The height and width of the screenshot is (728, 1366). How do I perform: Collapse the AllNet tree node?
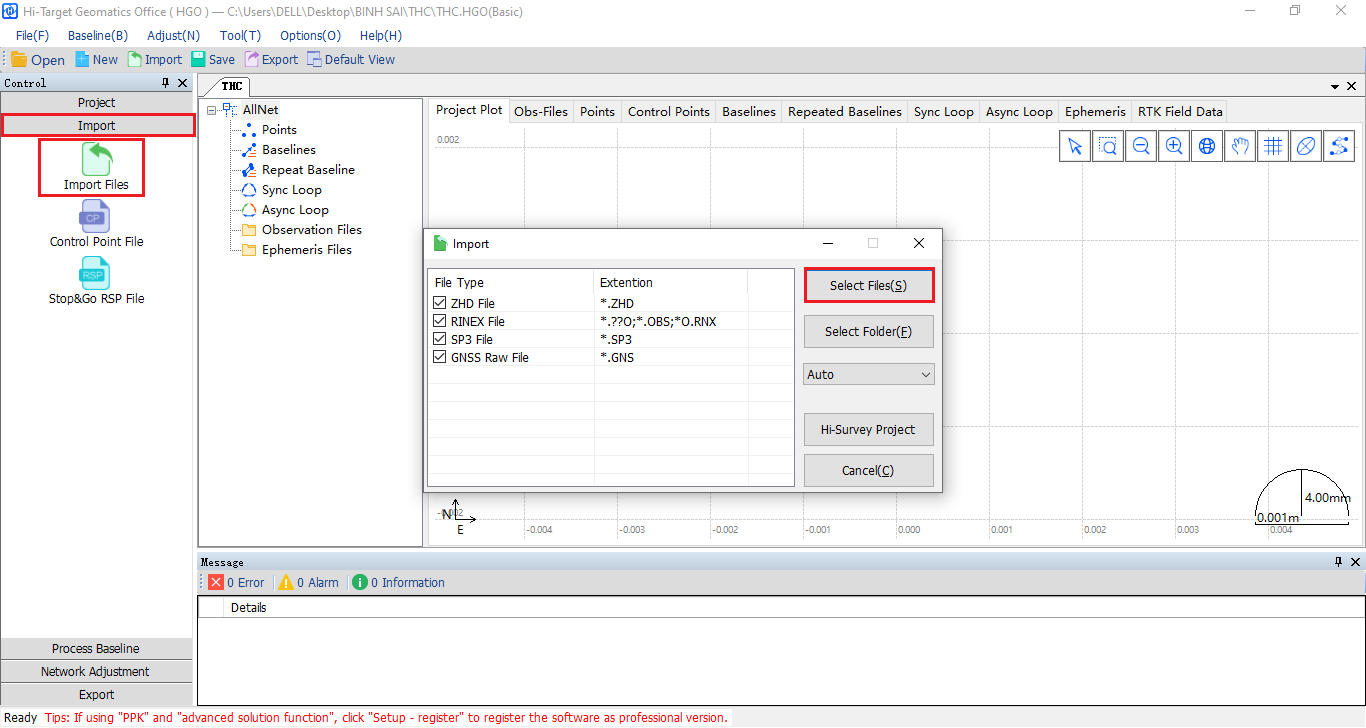[x=212, y=110]
